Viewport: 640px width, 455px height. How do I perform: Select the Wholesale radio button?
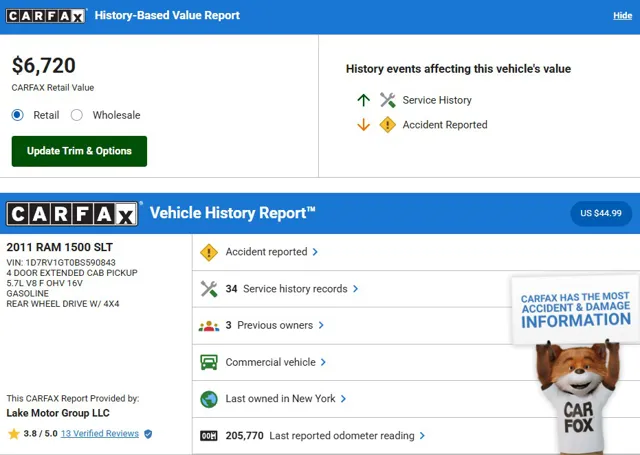point(77,115)
